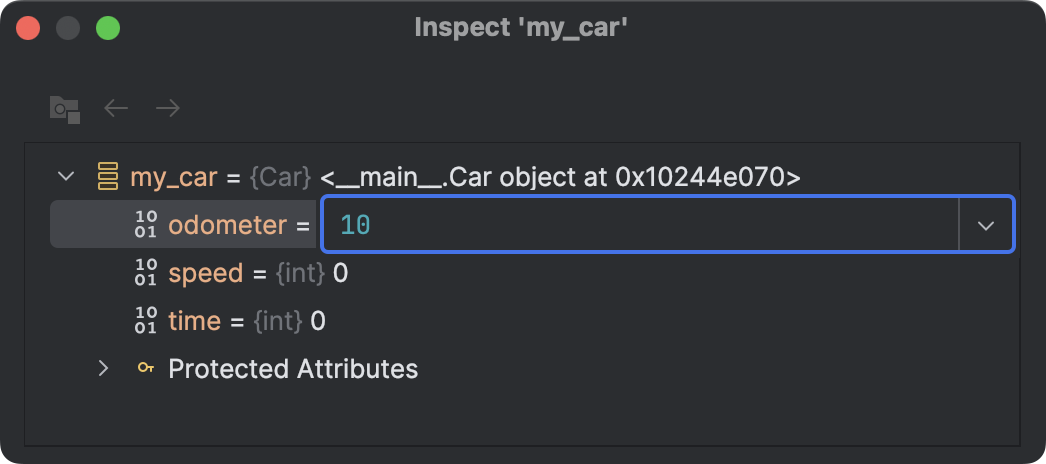Click the odometer variable name label

(227, 225)
